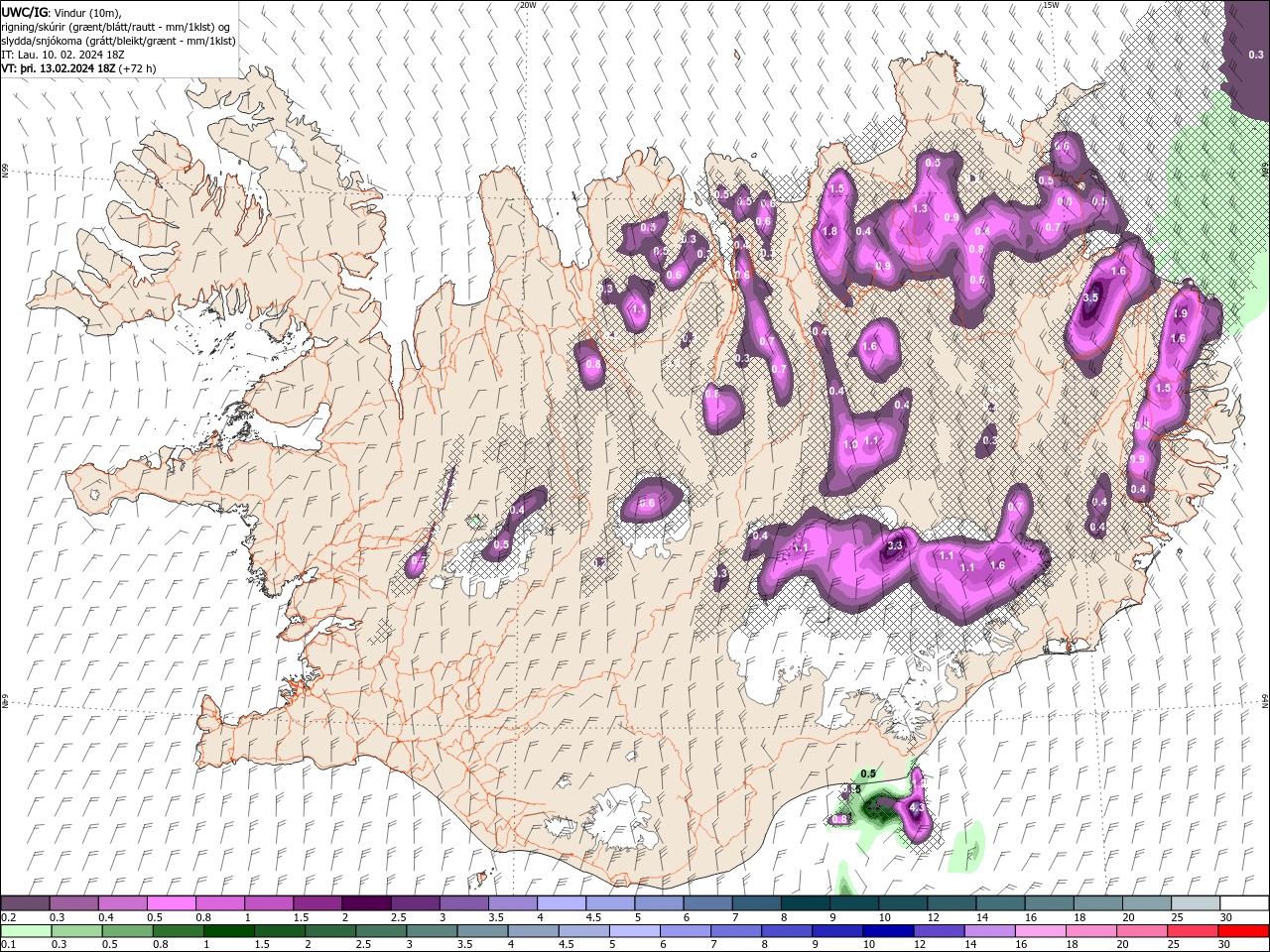Viewport: 1270px width, 952px height.
Task: Click the bright red swatch ending the rain legend
Action: pos(1245,931)
